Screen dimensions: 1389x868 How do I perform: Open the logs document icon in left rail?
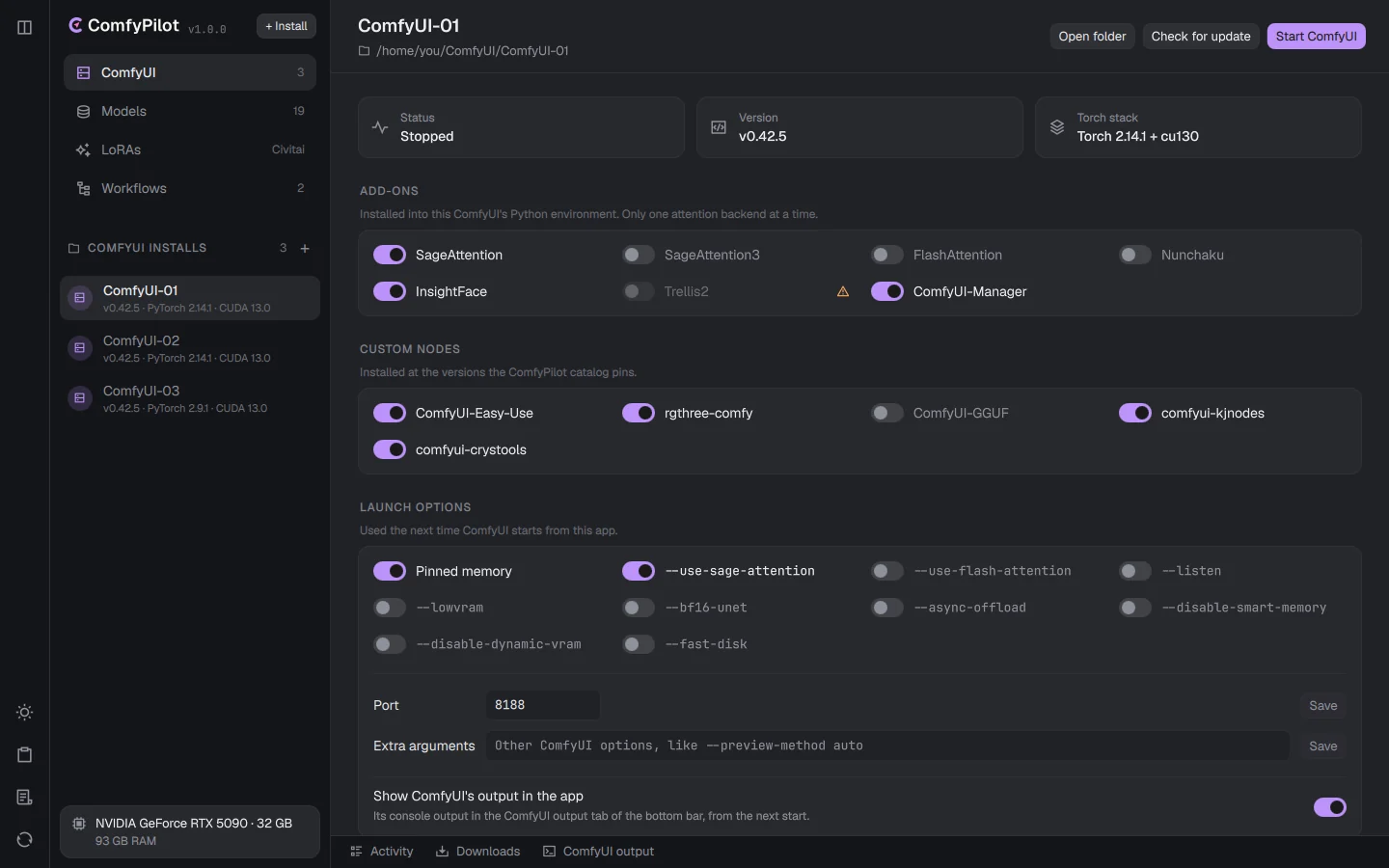point(25,798)
